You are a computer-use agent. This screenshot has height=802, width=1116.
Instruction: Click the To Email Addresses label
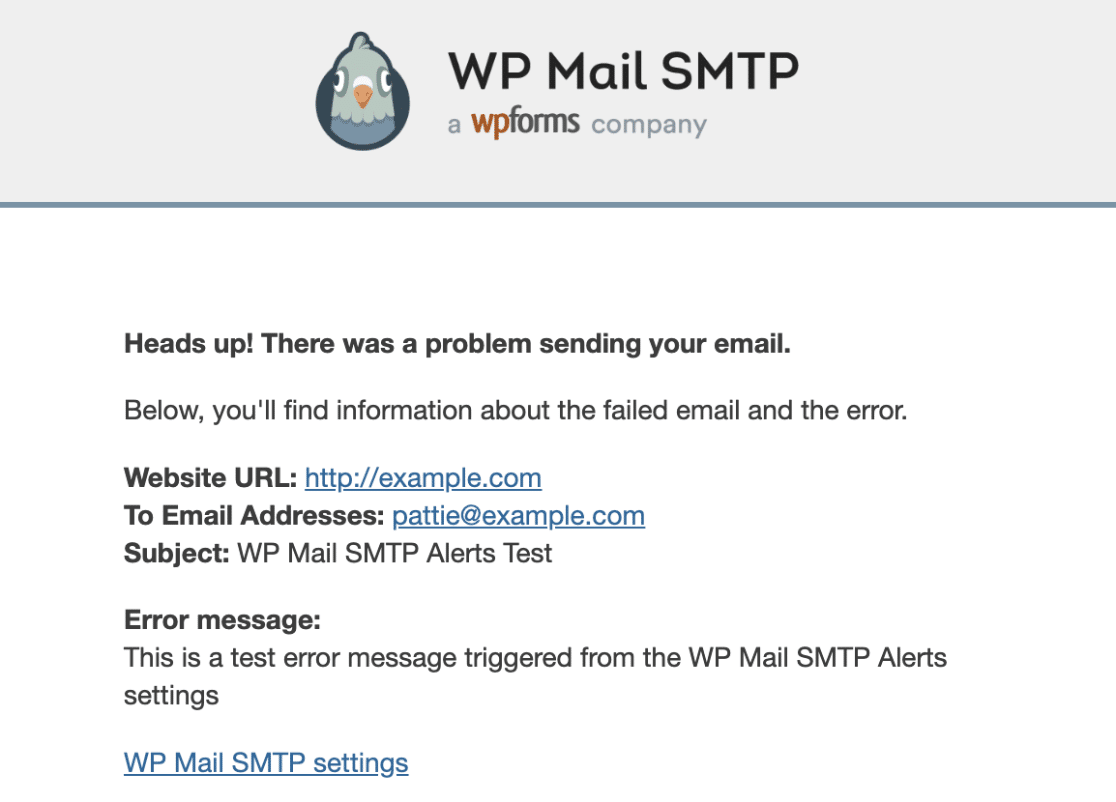pyautogui.click(x=254, y=515)
